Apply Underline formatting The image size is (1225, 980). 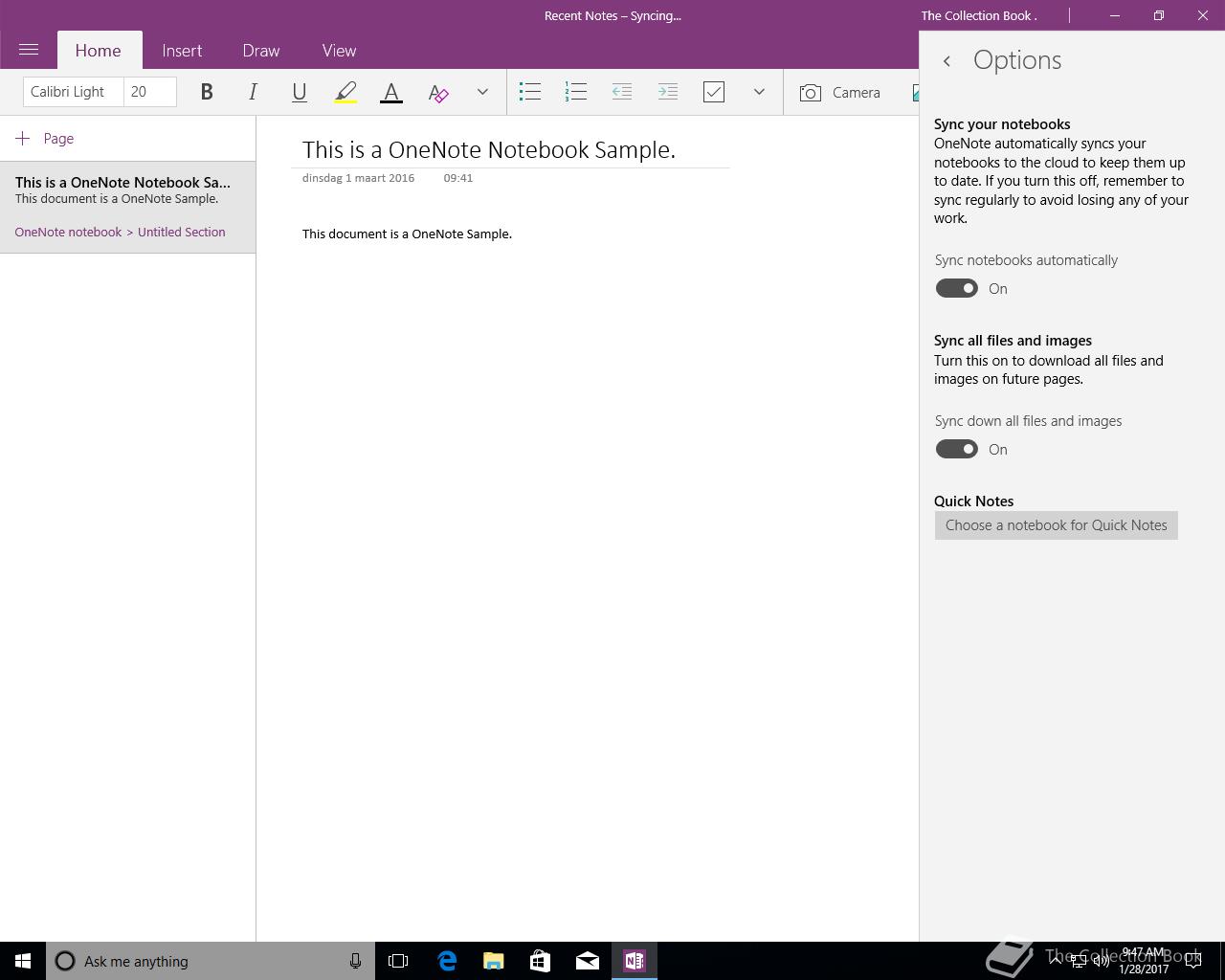(x=299, y=92)
